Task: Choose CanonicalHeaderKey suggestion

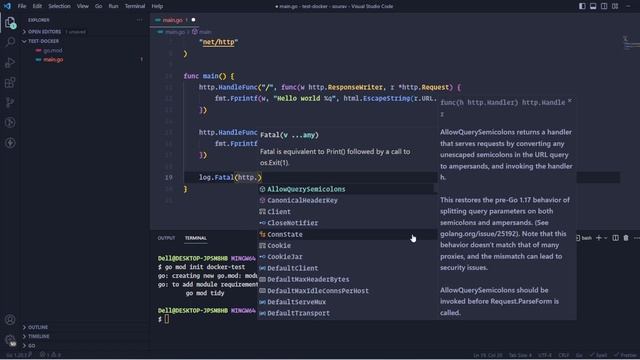Action: (x=347, y=200)
